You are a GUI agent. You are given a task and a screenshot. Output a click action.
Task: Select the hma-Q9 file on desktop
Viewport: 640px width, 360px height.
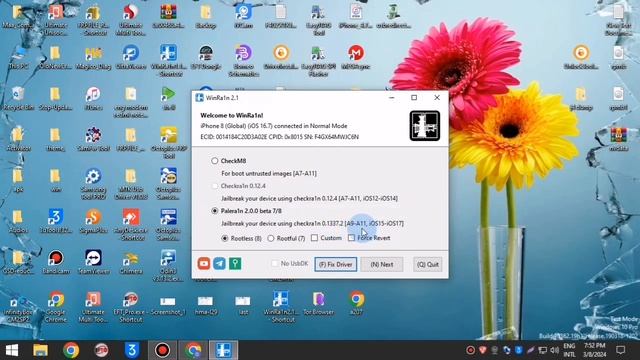(206, 305)
